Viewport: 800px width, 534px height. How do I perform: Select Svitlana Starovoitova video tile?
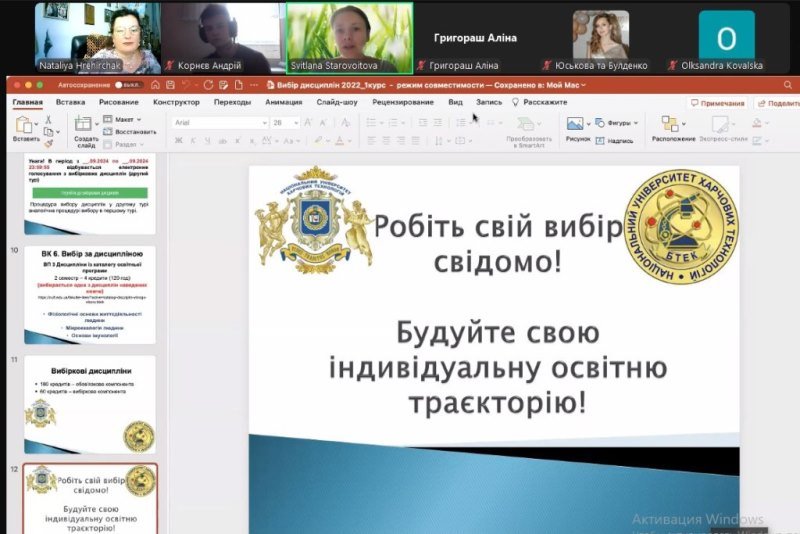(x=349, y=38)
